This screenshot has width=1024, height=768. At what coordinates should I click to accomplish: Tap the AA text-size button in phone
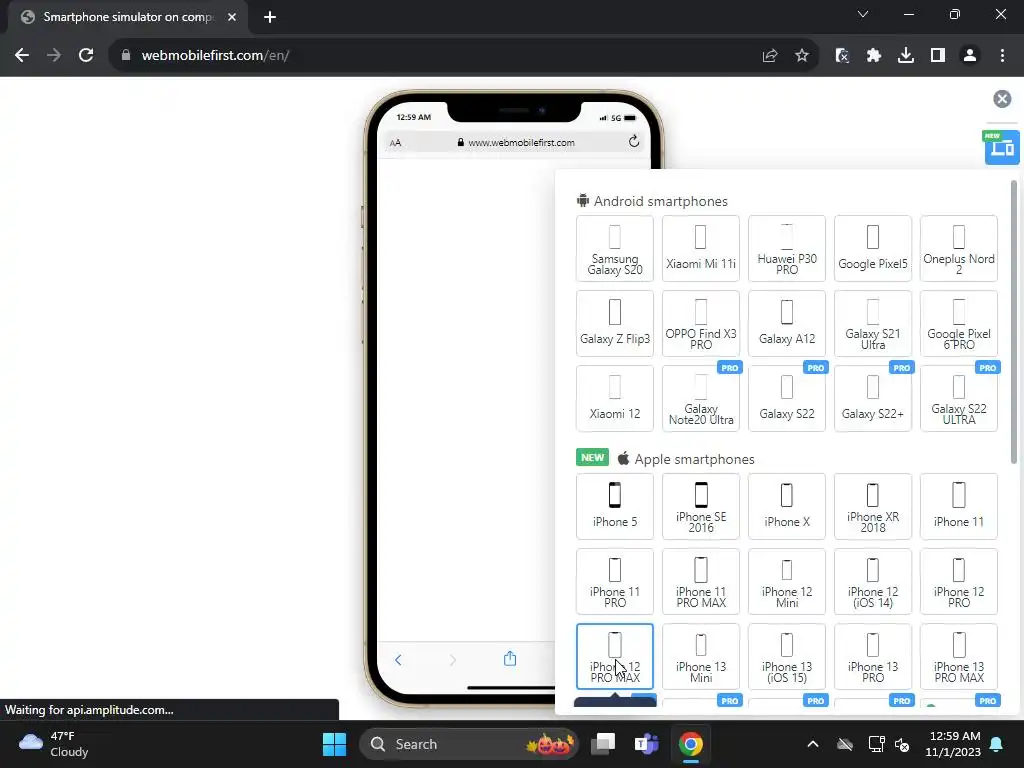click(395, 142)
